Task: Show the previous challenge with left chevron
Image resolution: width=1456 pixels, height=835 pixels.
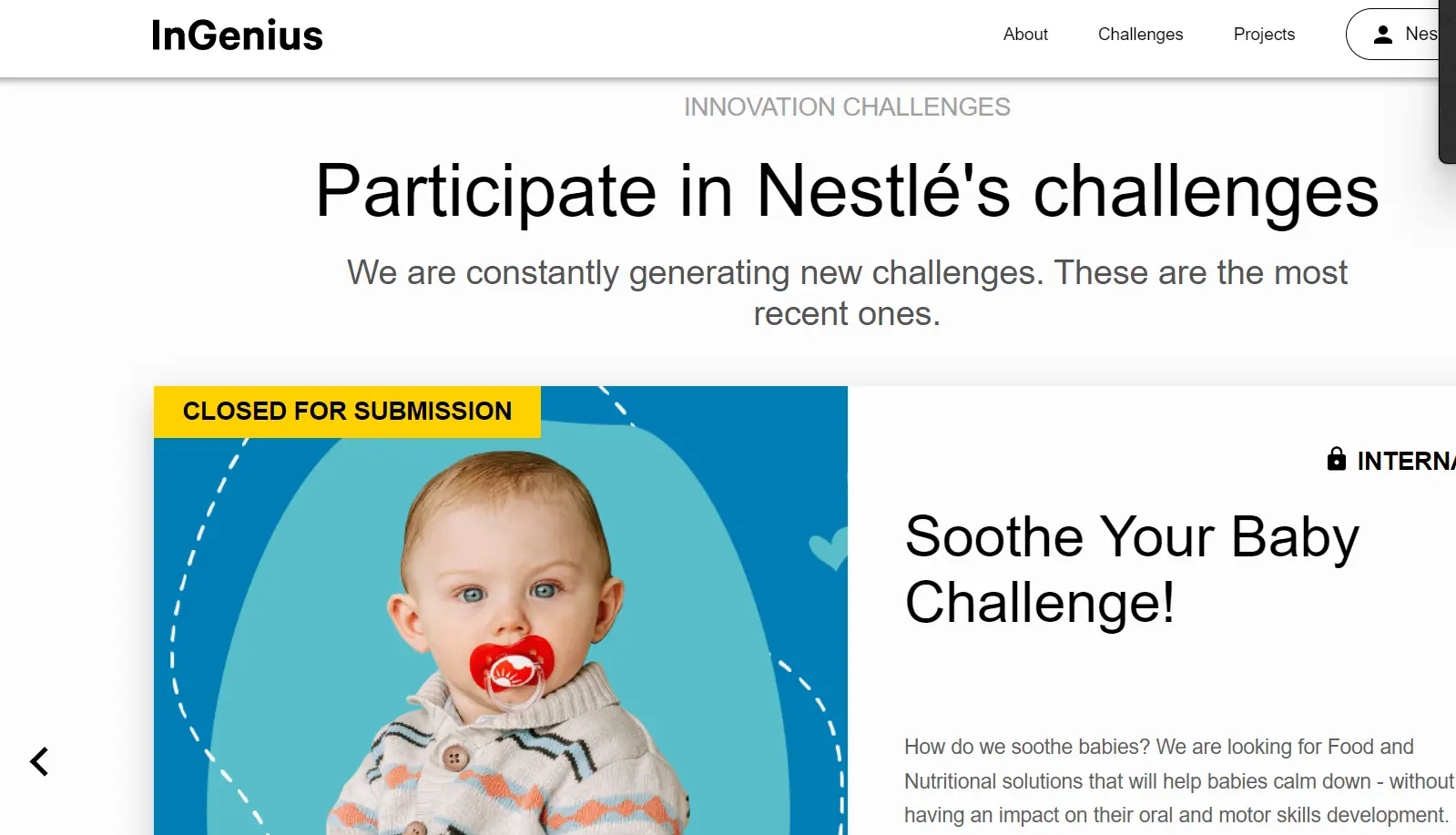Action: point(39,761)
